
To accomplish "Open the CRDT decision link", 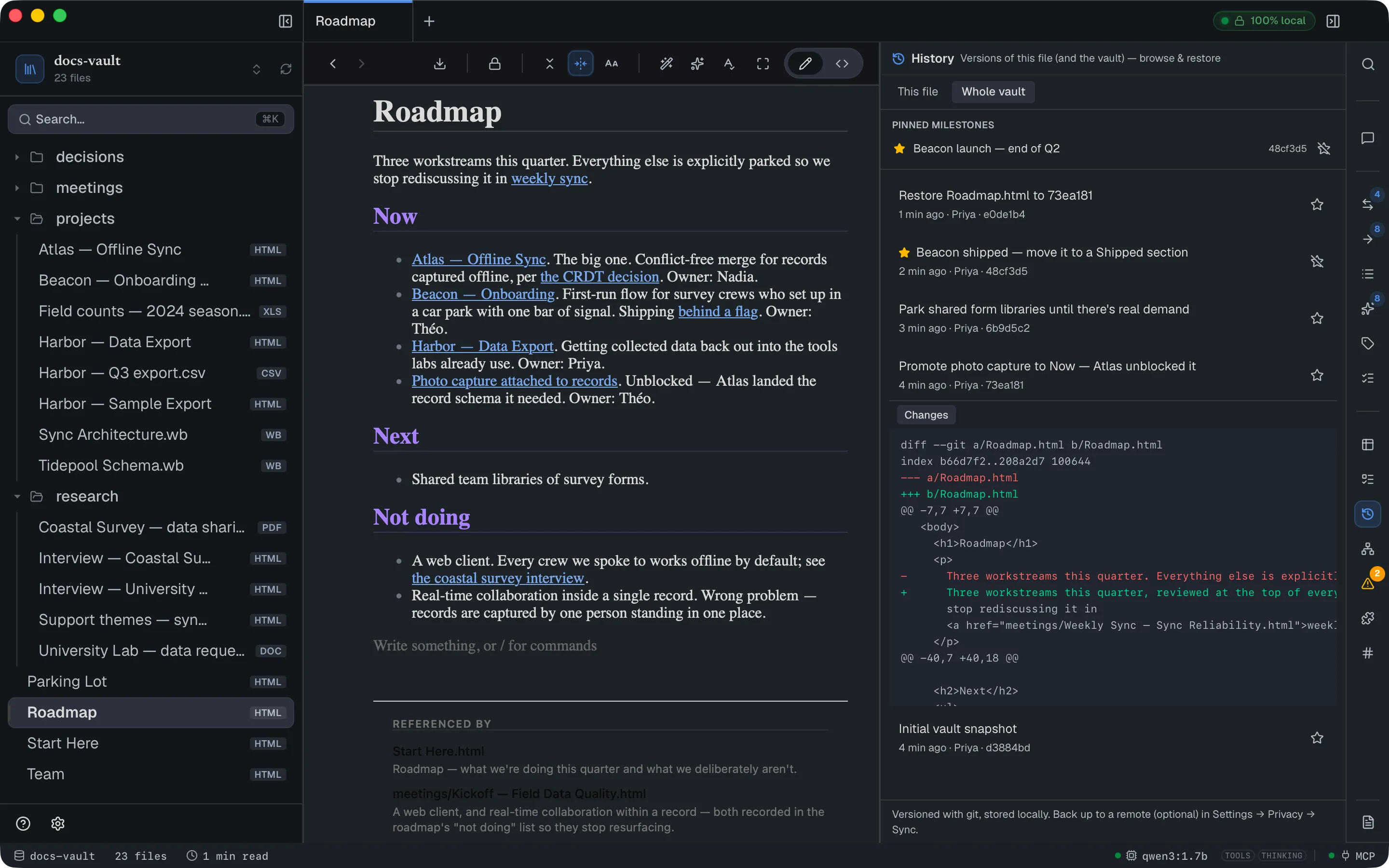I will tap(599, 277).
